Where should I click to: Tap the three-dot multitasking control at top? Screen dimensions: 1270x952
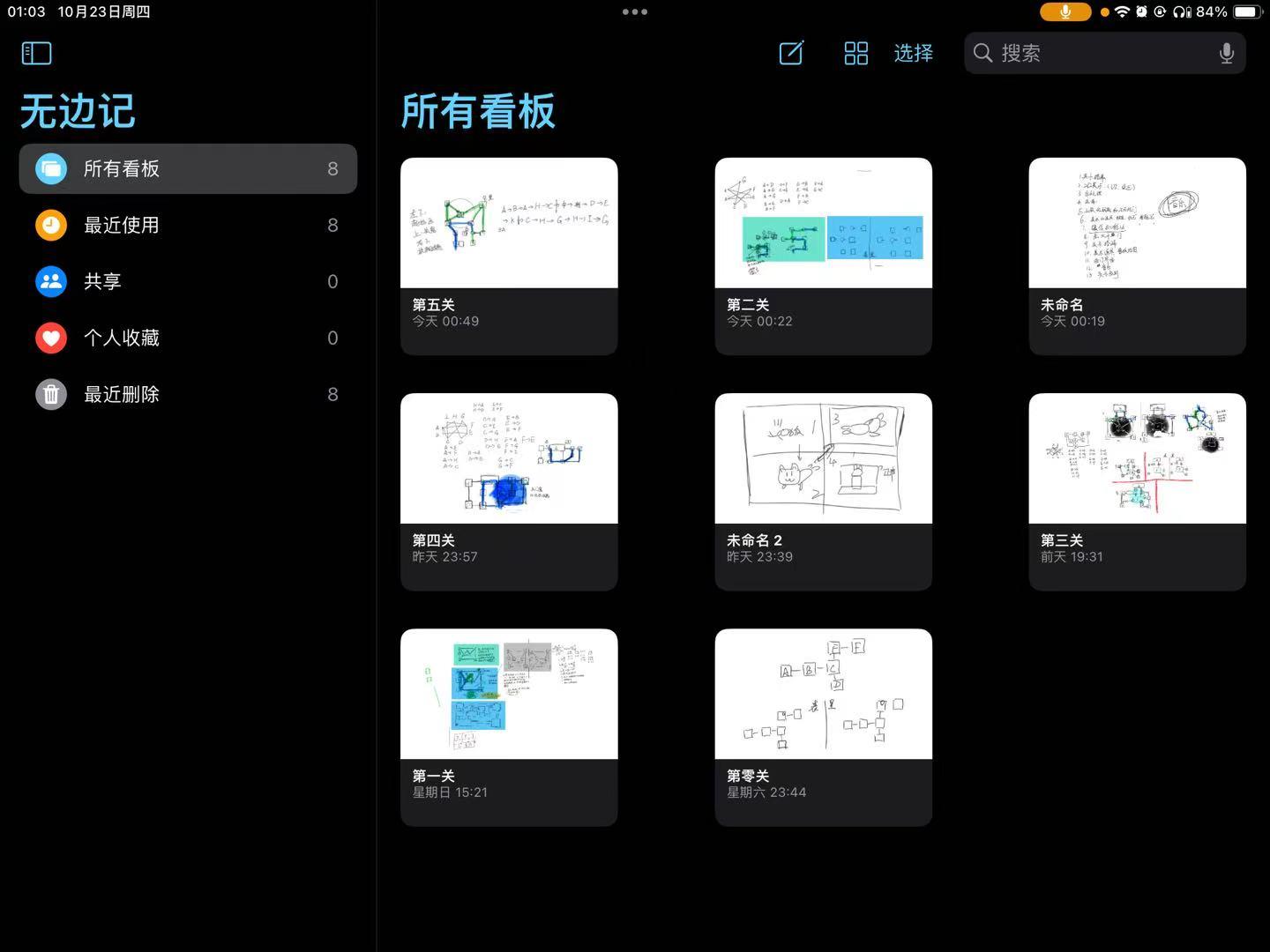635,12
